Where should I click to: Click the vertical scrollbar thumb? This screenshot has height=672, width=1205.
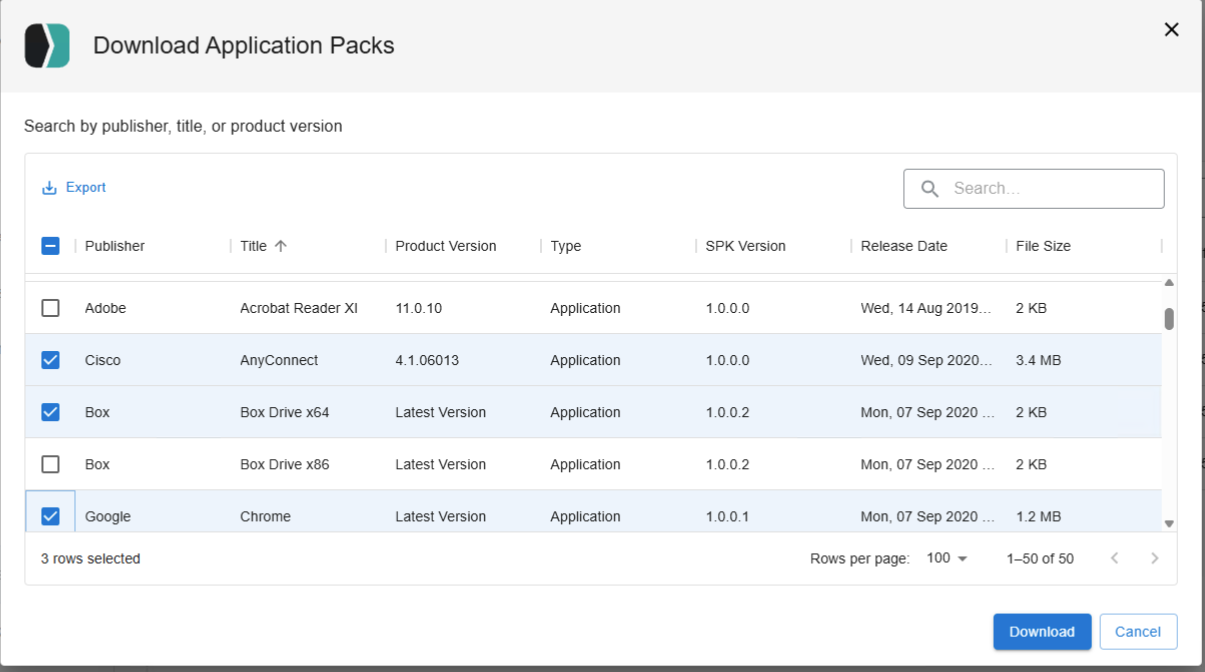click(1168, 318)
